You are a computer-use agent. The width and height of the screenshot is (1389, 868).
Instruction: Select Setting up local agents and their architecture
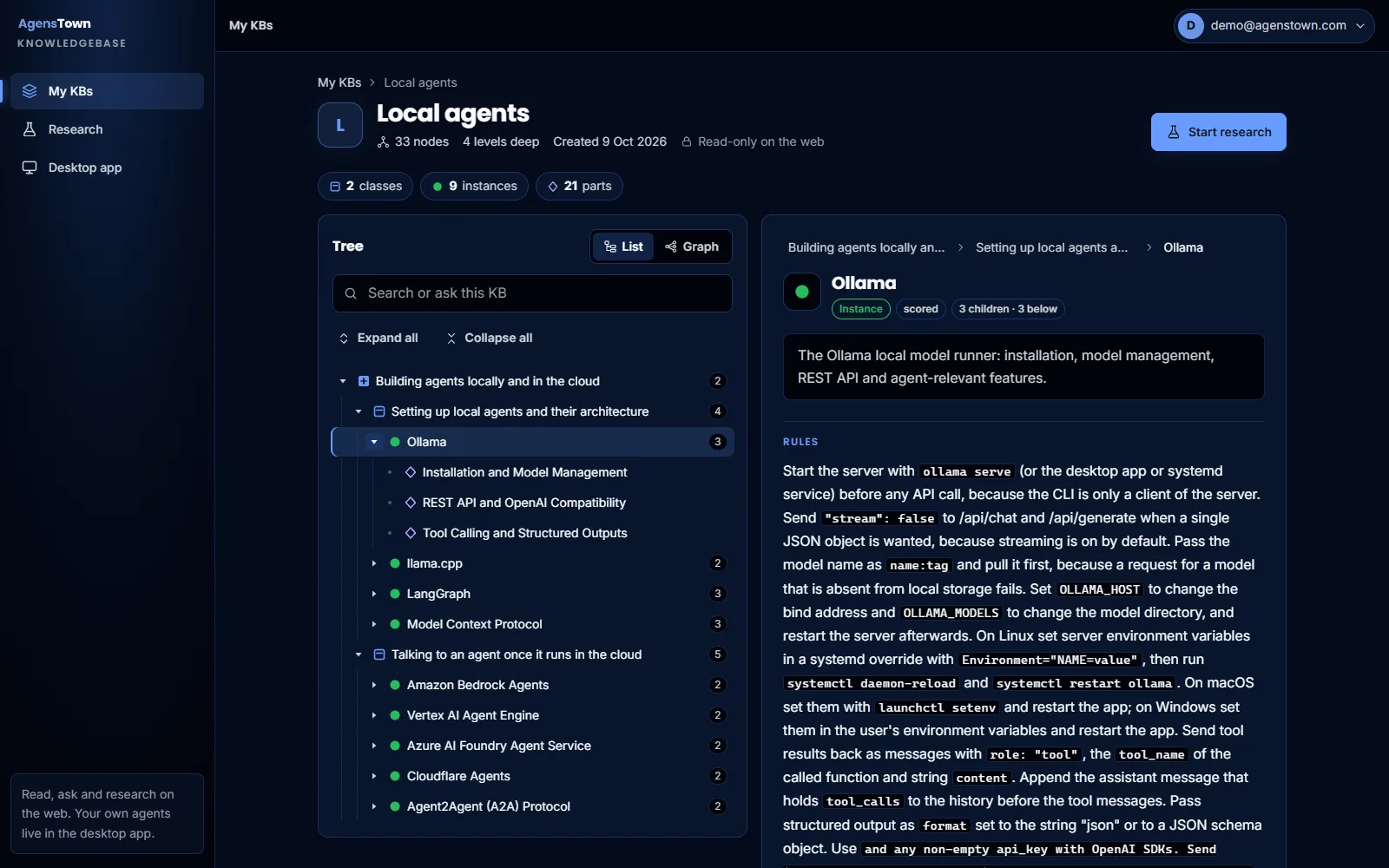pyautogui.click(x=532, y=411)
